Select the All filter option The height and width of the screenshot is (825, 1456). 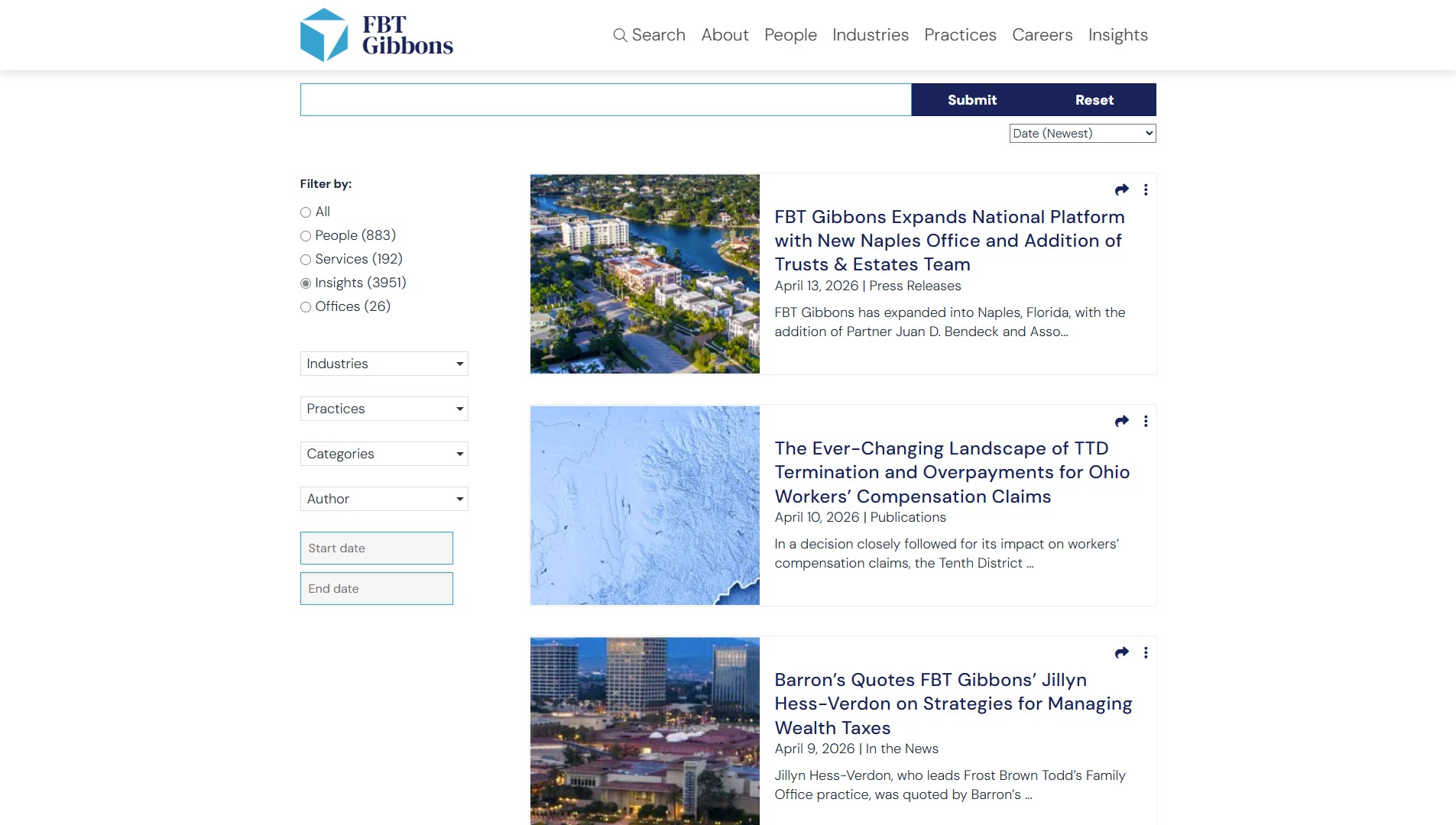point(305,212)
